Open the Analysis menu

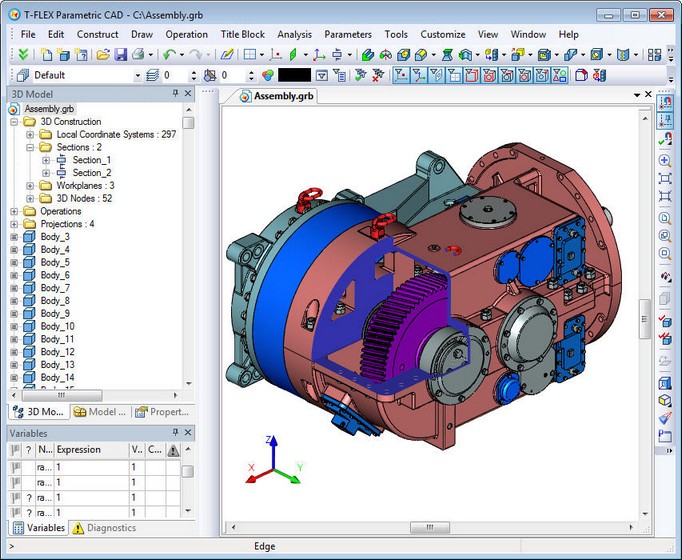pyautogui.click(x=294, y=34)
